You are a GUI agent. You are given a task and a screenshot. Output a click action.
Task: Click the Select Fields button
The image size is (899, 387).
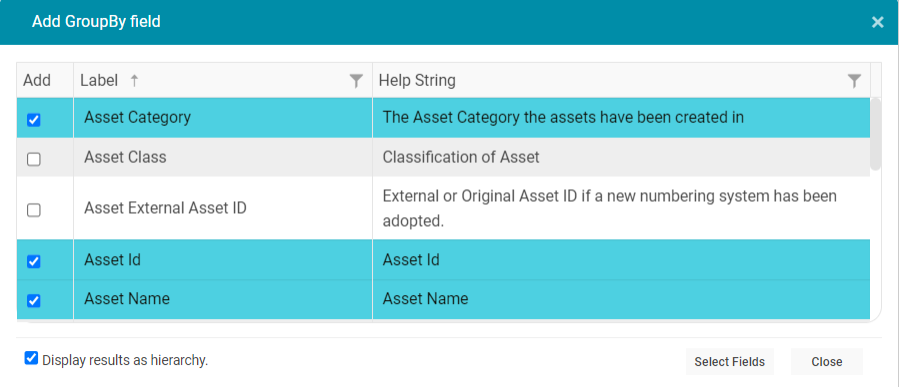point(729,362)
